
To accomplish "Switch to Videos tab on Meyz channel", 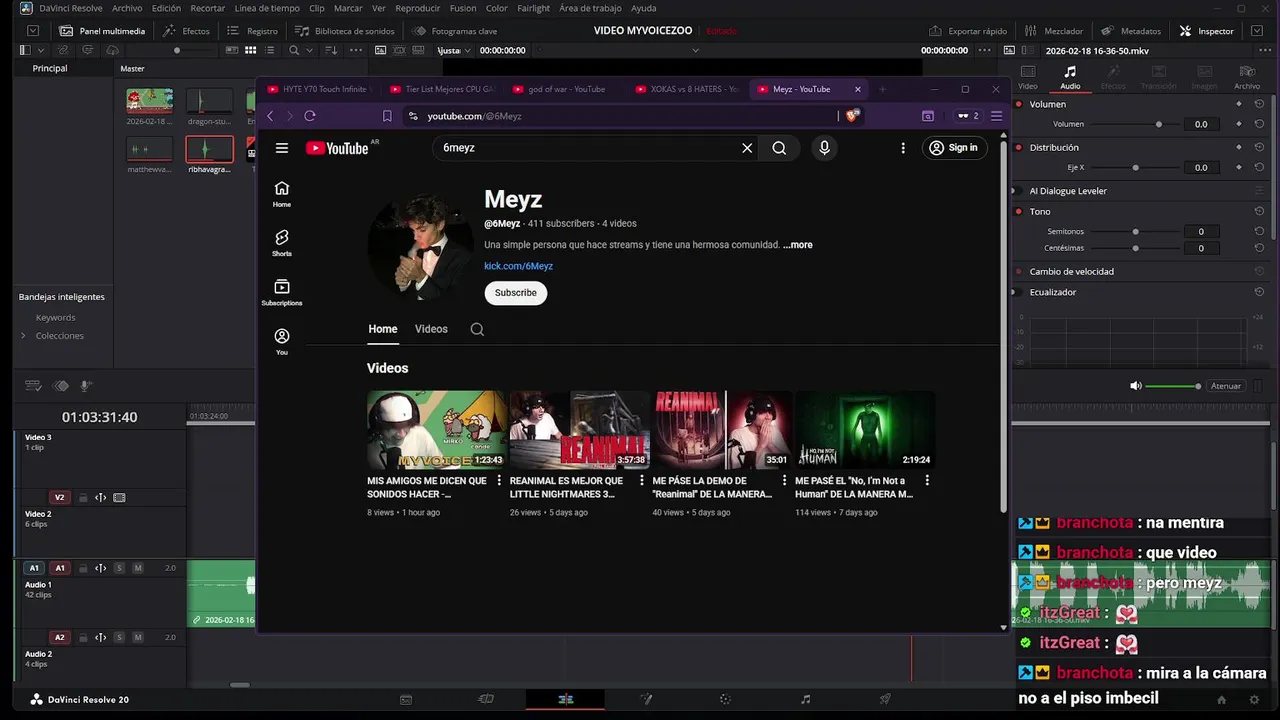I will [x=431, y=329].
